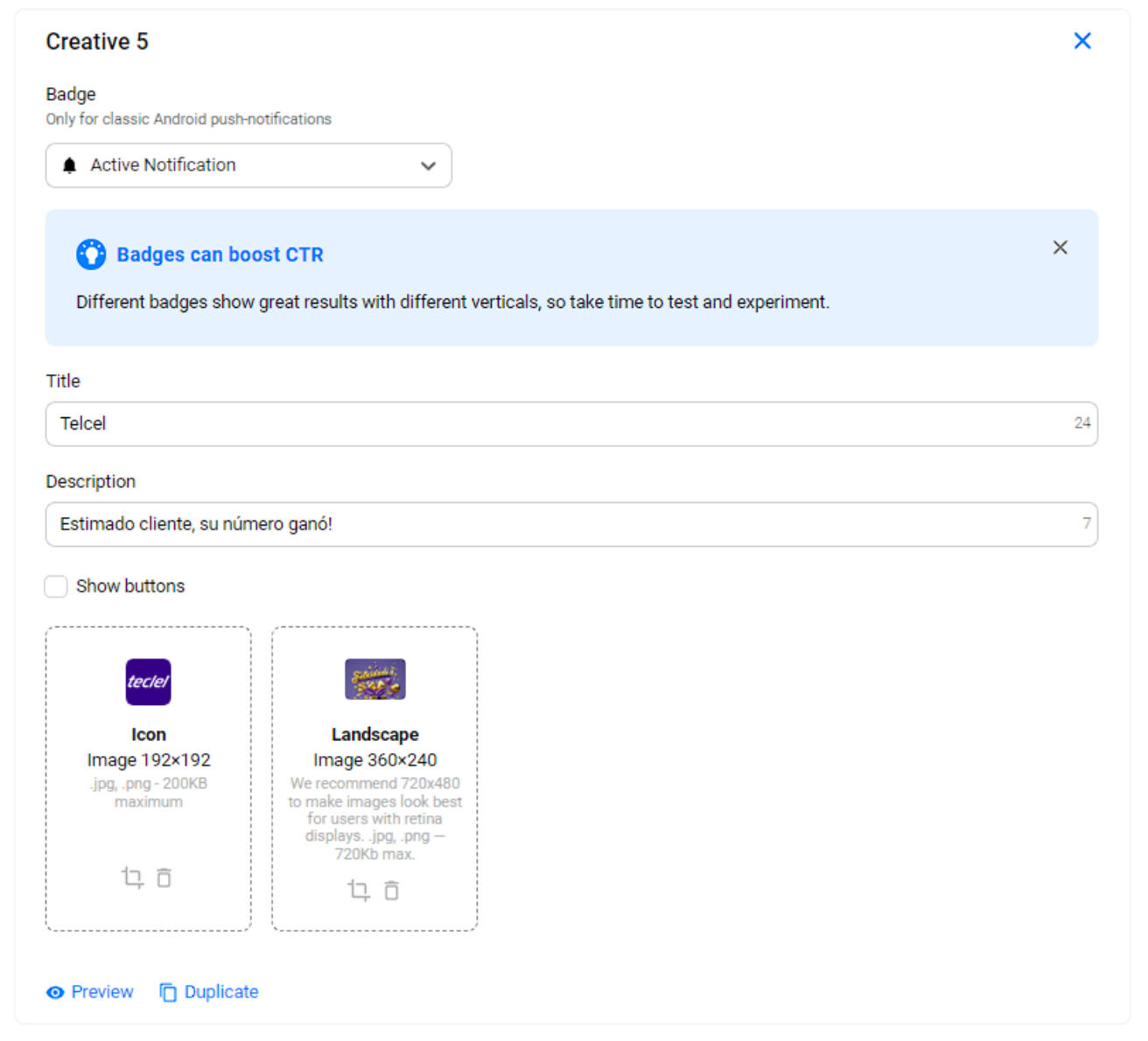Click the lightbulb tip icon
The image size is (1148, 1041).
91,255
